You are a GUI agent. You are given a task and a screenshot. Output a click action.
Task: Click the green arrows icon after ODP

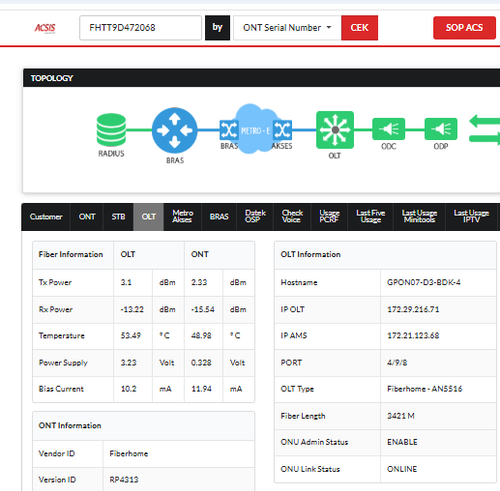484,130
